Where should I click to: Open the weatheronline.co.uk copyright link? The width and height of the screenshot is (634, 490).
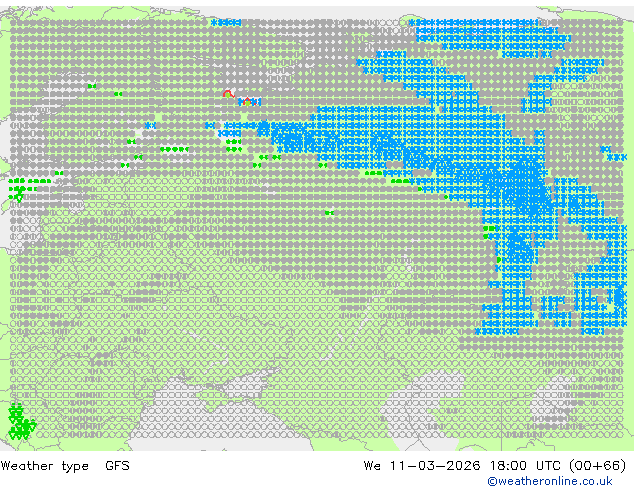[x=549, y=481]
